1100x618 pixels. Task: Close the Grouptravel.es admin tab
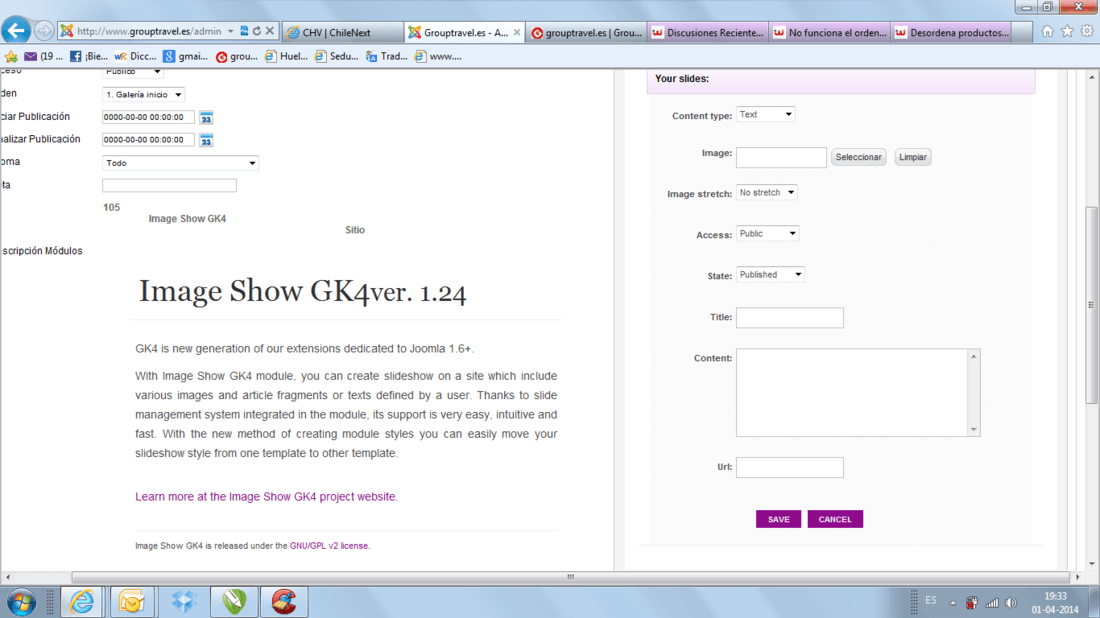517,32
